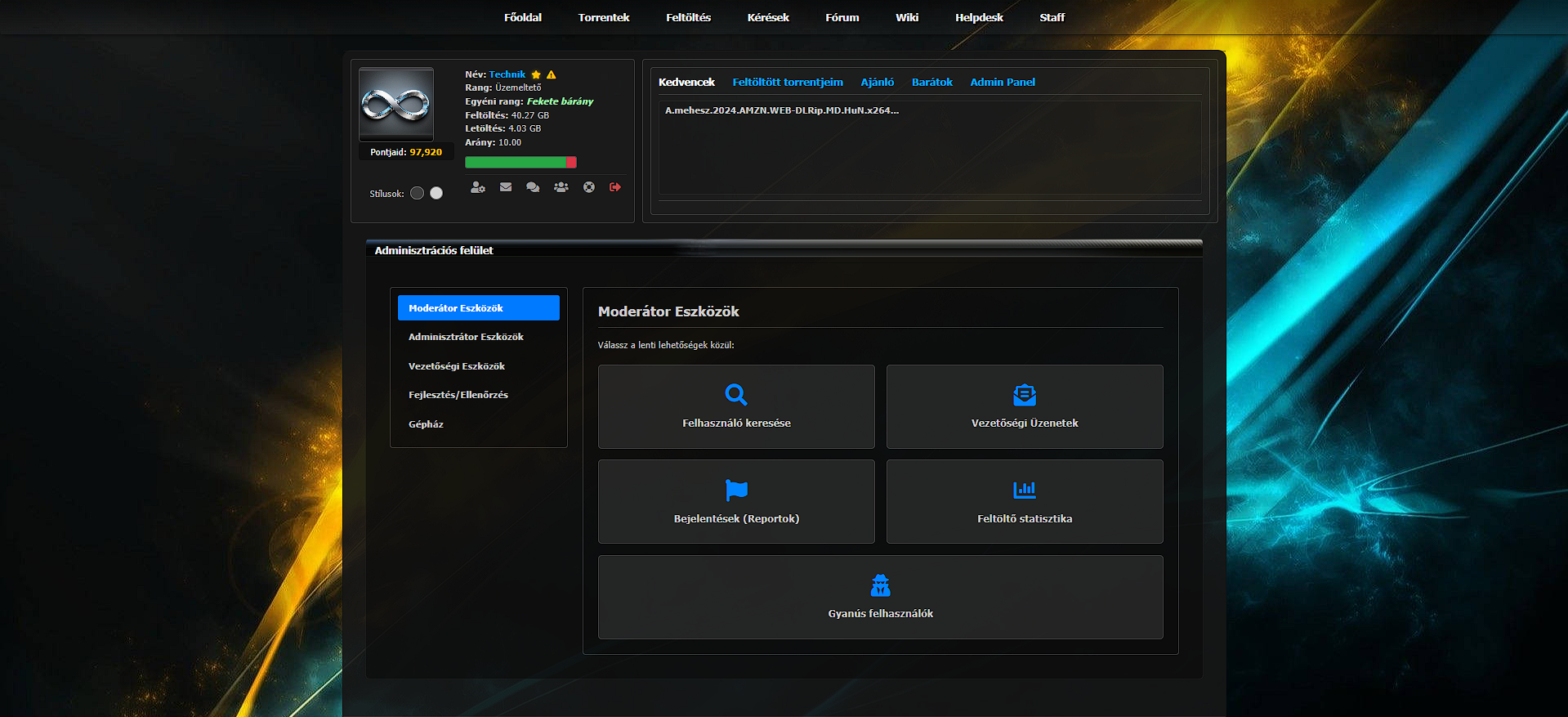Open the Admin Panel tab
This screenshot has height=717, width=1568.
click(1003, 82)
